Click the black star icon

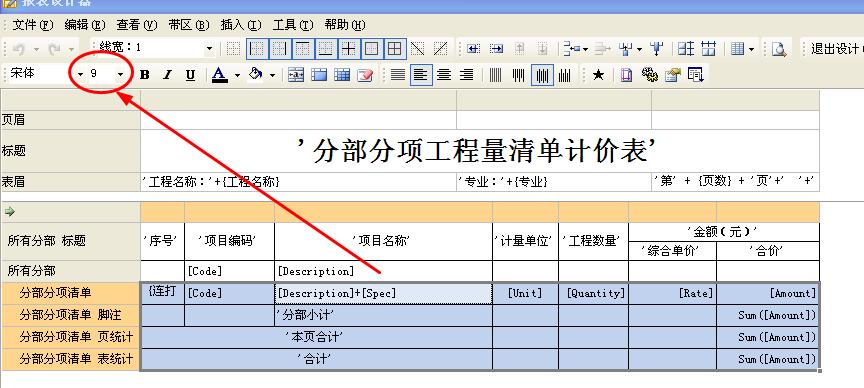coord(598,75)
